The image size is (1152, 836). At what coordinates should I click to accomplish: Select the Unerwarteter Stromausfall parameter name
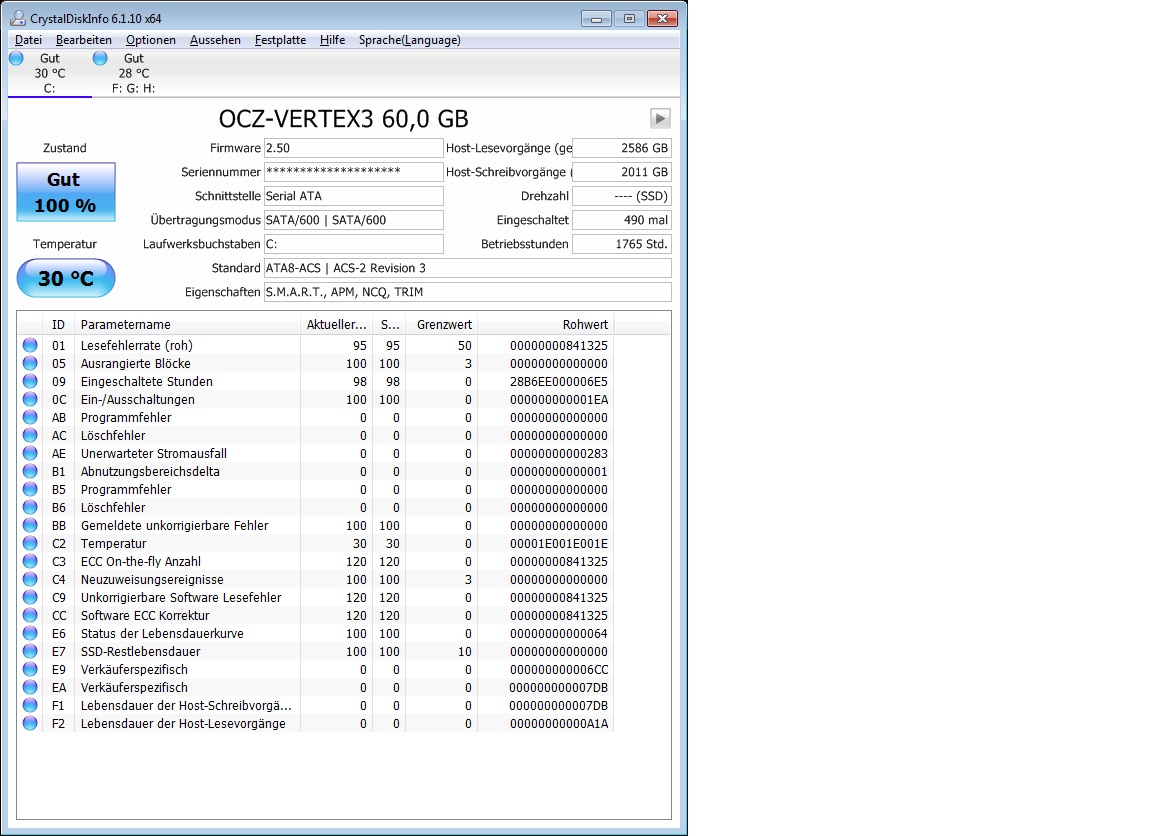point(154,453)
